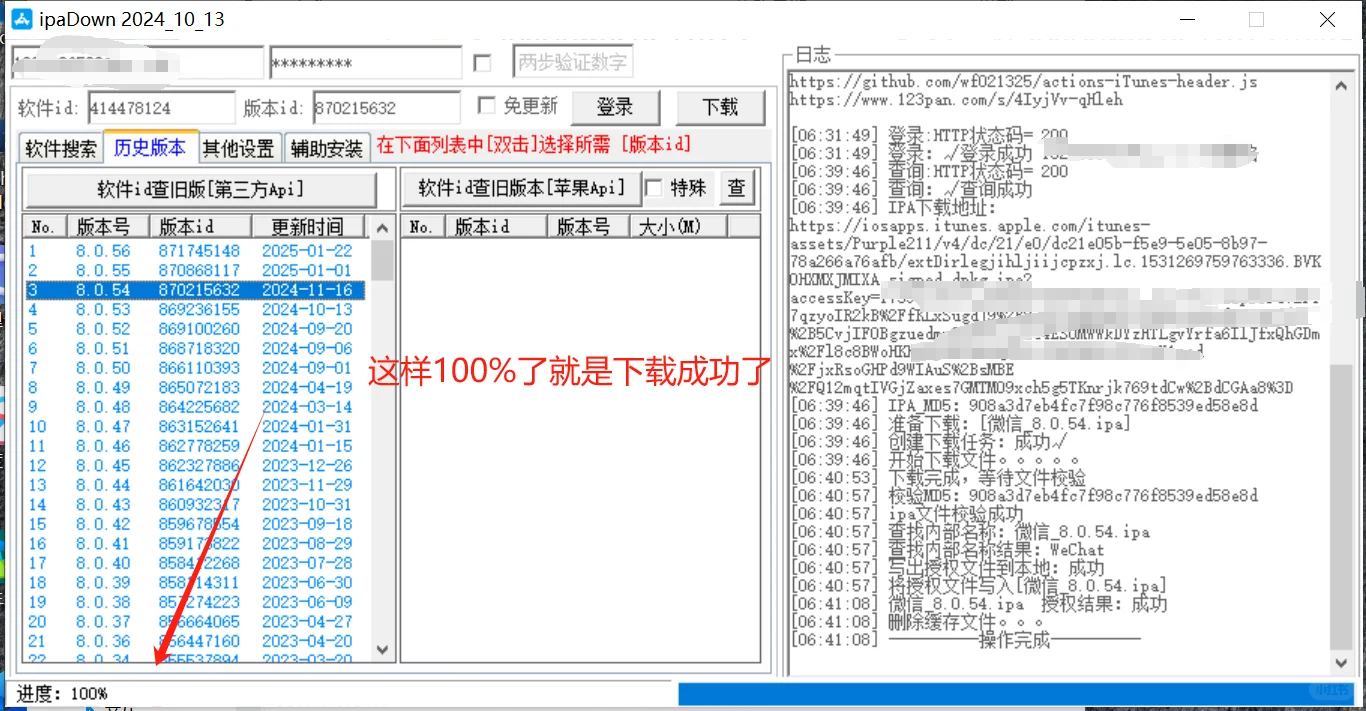
Task: Click the 下载 download button
Action: point(720,106)
